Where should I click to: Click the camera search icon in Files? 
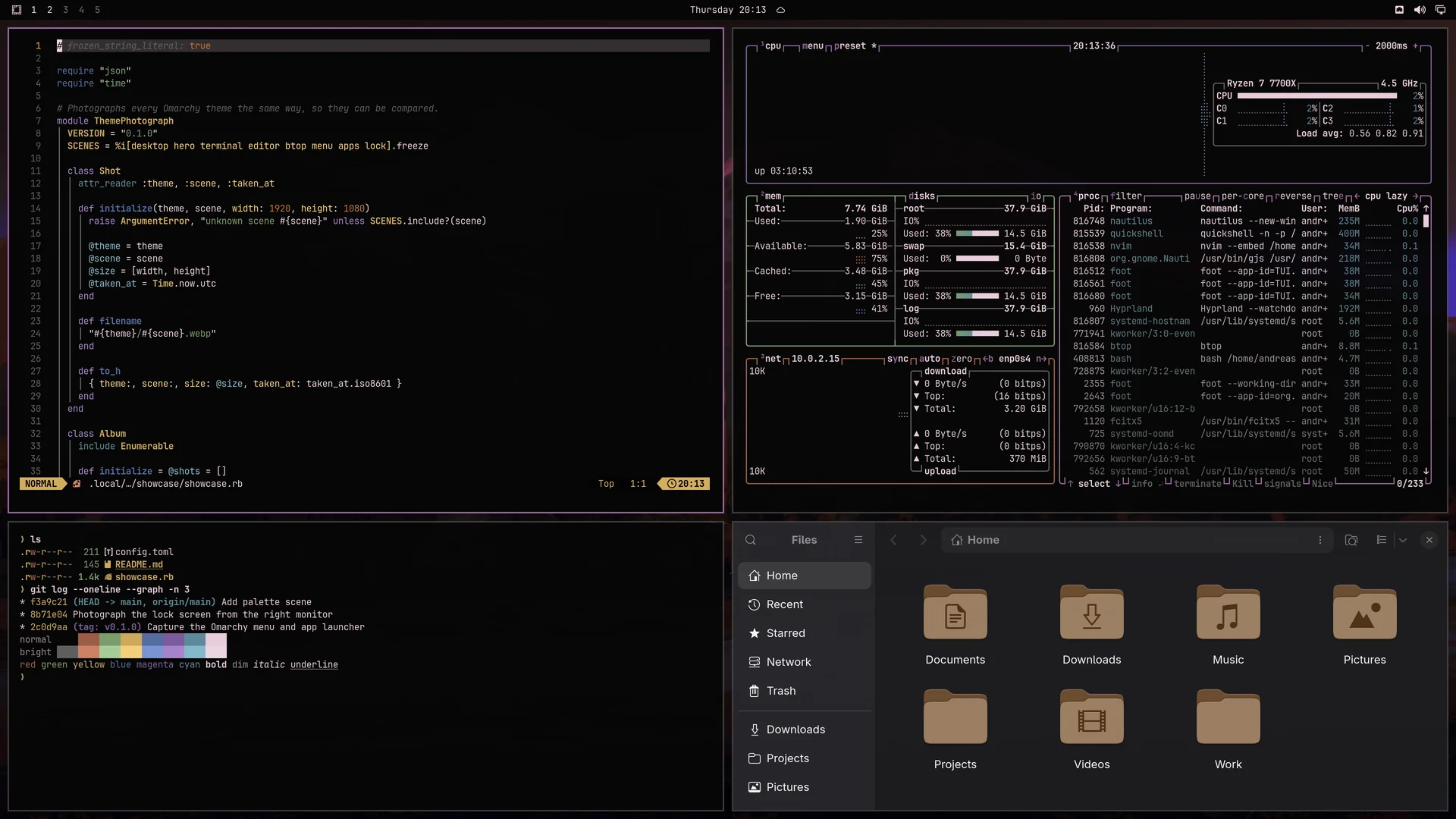coord(1351,540)
